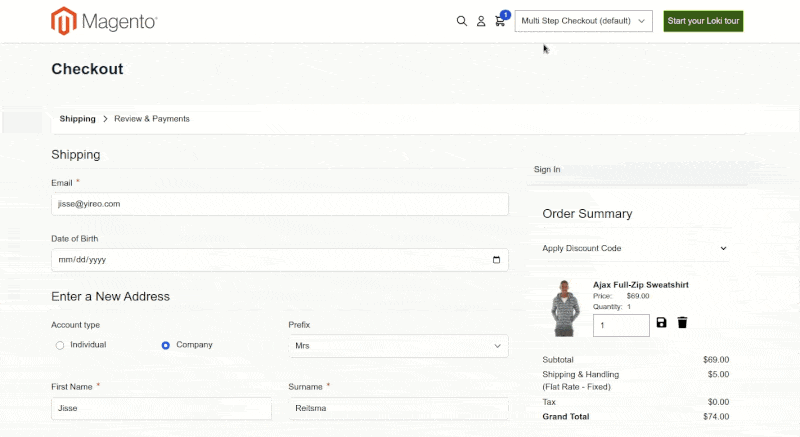Image resolution: width=800 pixels, height=437 pixels.
Task: Click Start your Loki tour button
Action: point(703,21)
